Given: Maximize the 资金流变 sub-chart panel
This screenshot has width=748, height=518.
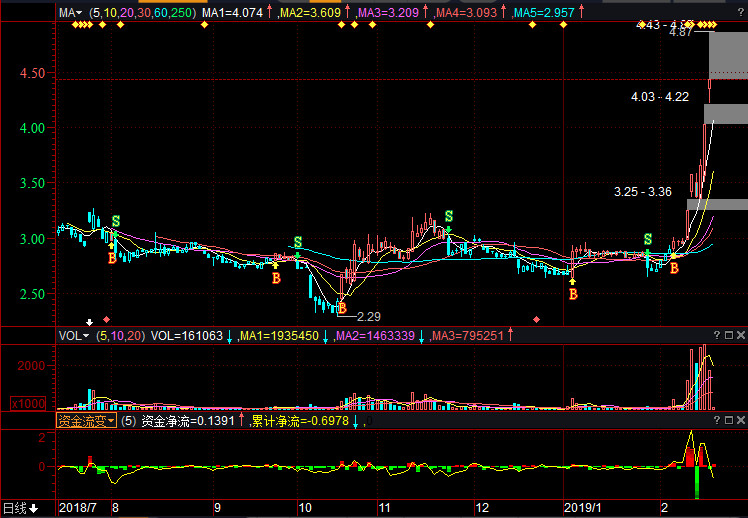Looking at the screenshot, I should tap(729, 420).
